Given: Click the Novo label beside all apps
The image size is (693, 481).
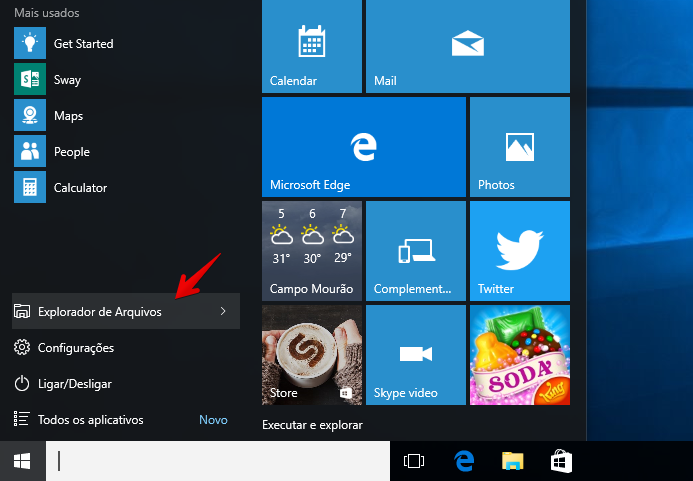Looking at the screenshot, I should [x=213, y=420].
